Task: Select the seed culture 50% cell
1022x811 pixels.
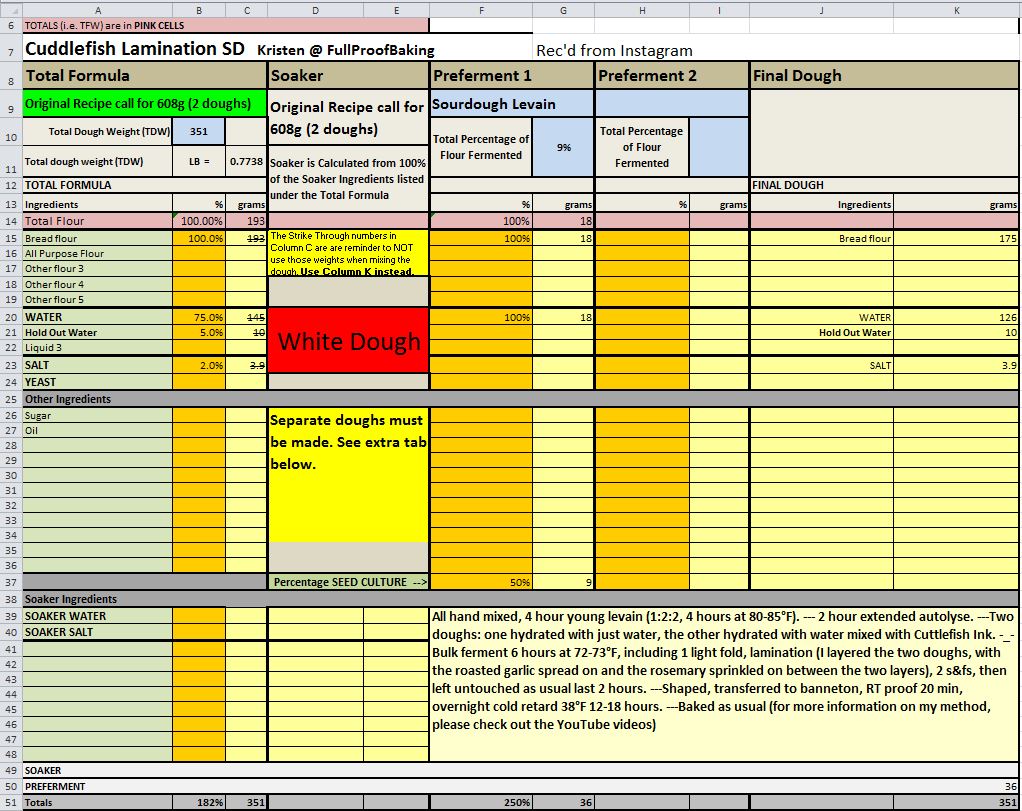Action: pyautogui.click(x=480, y=582)
